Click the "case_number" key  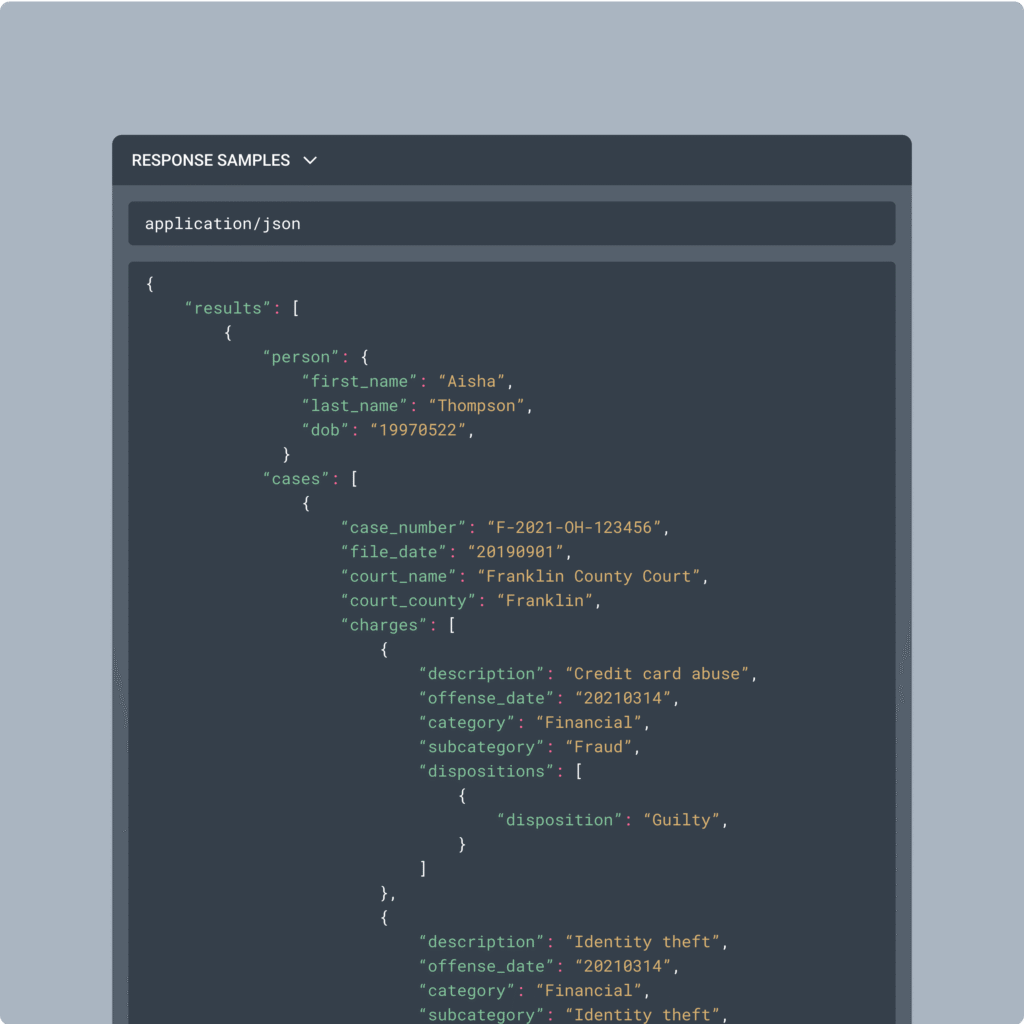point(404,528)
